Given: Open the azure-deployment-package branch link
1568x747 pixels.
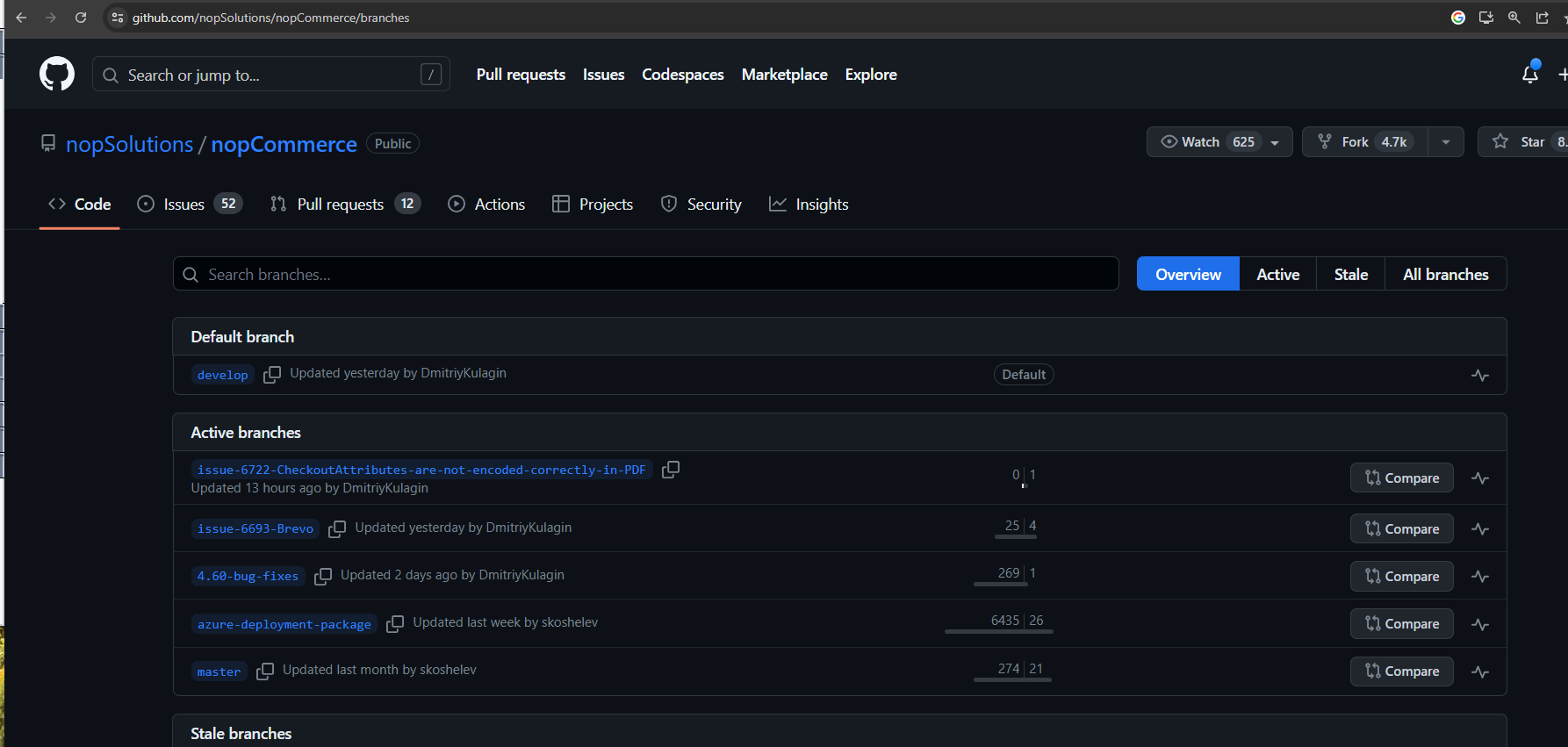Looking at the screenshot, I should (x=284, y=624).
